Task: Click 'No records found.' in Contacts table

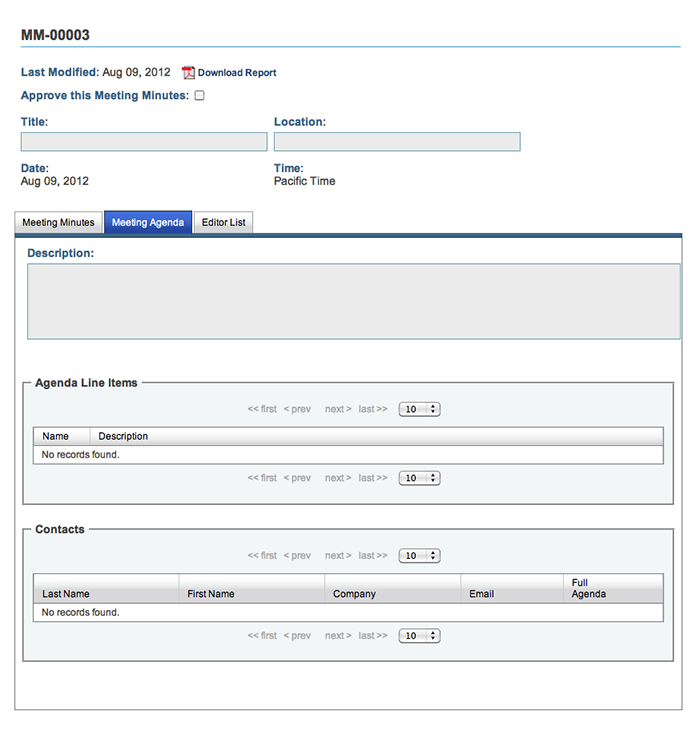Action: [x=81, y=613]
